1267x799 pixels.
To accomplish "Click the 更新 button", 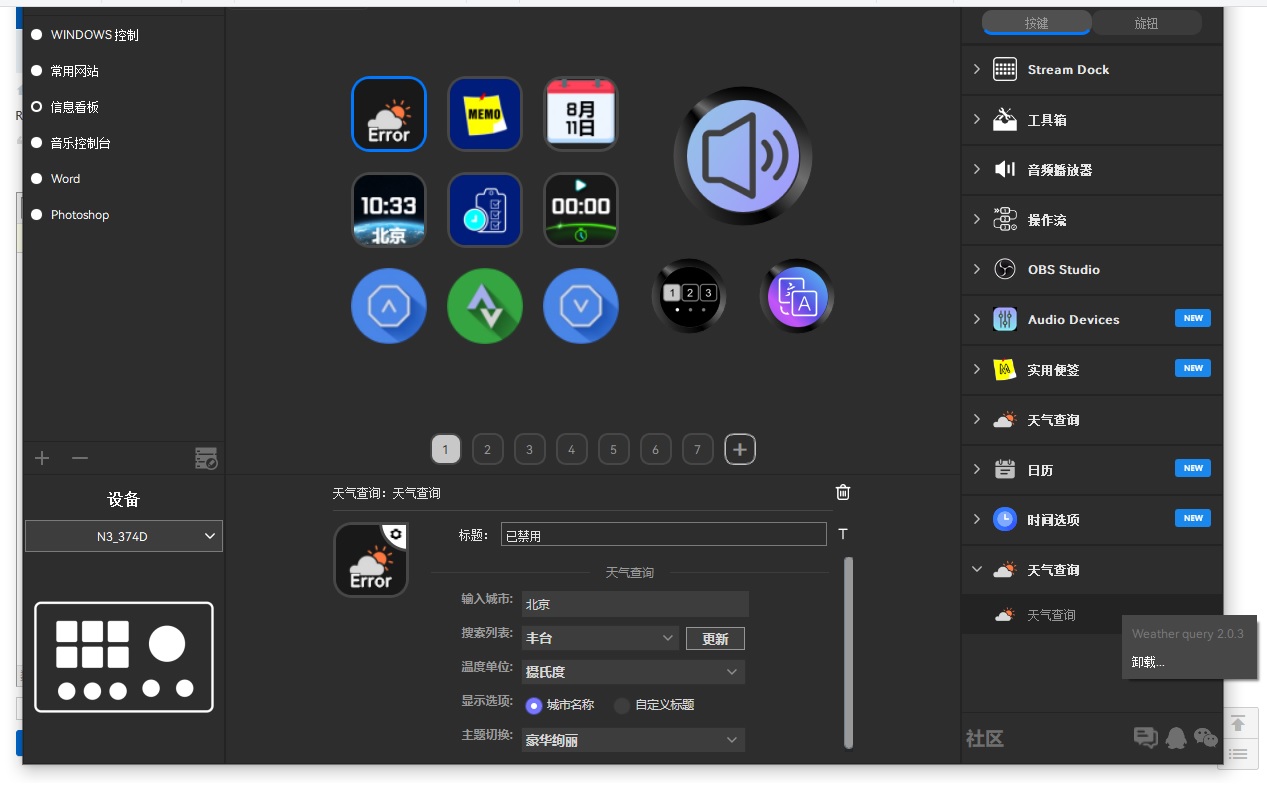I will pyautogui.click(x=715, y=638).
